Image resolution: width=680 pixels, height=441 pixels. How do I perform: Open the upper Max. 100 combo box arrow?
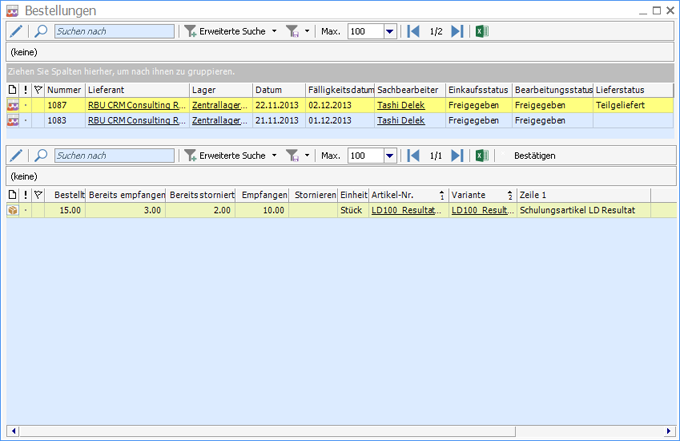click(x=390, y=31)
